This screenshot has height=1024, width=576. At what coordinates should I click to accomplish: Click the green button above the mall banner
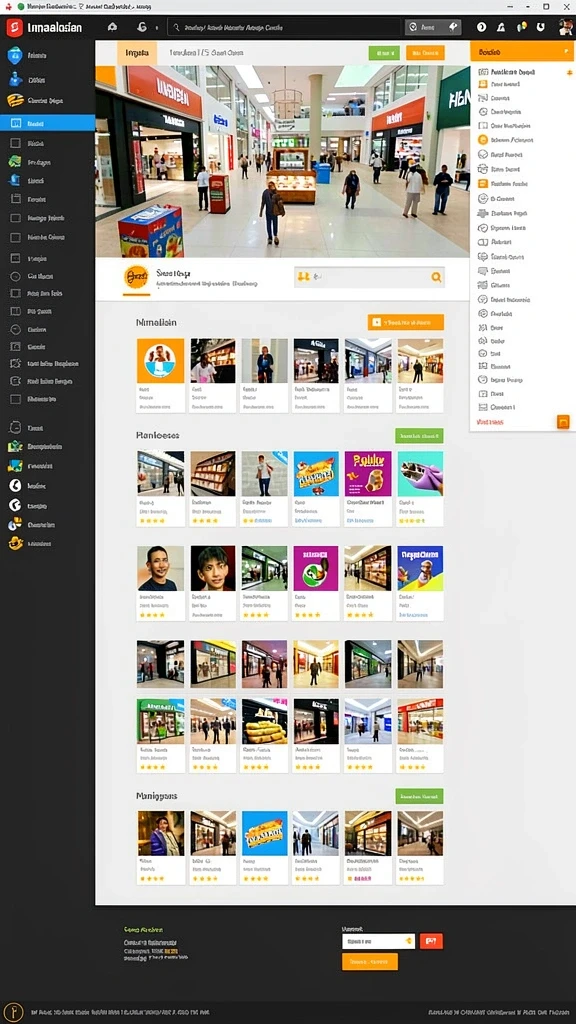click(x=384, y=53)
